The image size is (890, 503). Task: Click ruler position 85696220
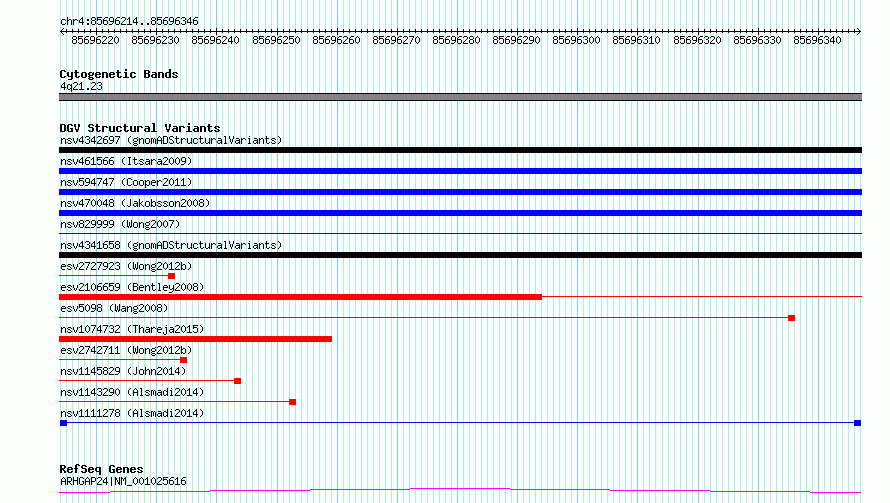(95, 40)
